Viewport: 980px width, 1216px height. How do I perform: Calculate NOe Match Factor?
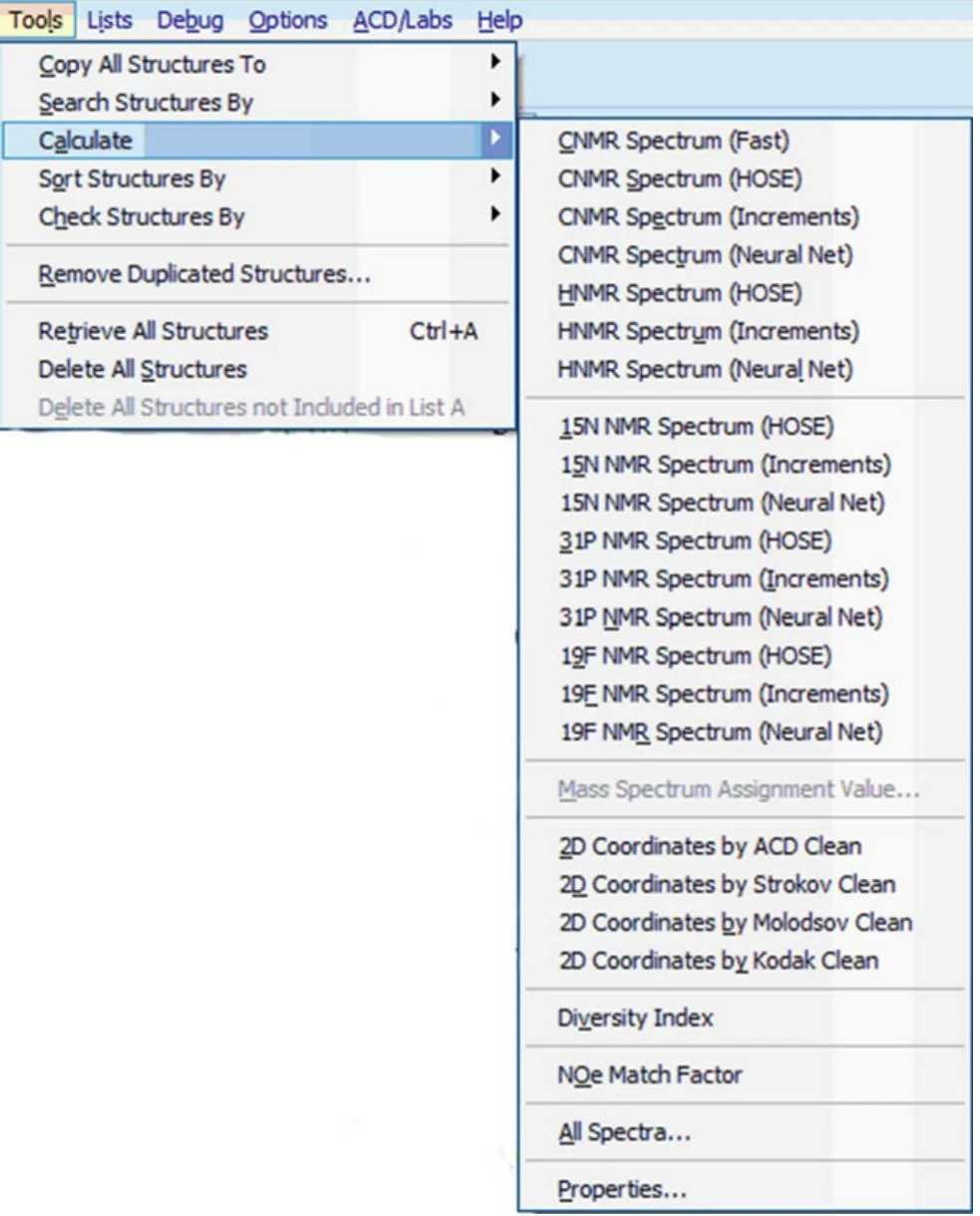tap(744, 1075)
